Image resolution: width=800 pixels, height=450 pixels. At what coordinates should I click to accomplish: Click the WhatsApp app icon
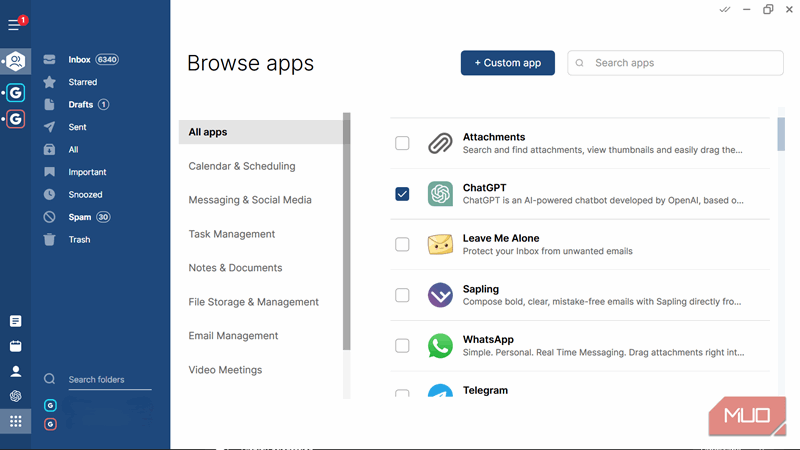(x=440, y=346)
